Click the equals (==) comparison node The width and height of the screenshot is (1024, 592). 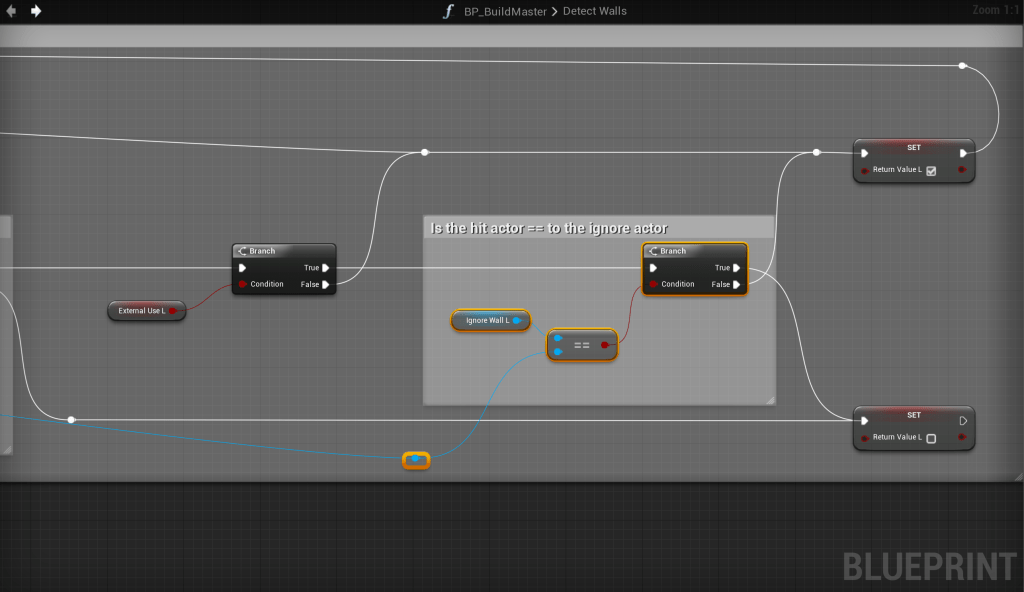pyautogui.click(x=581, y=345)
